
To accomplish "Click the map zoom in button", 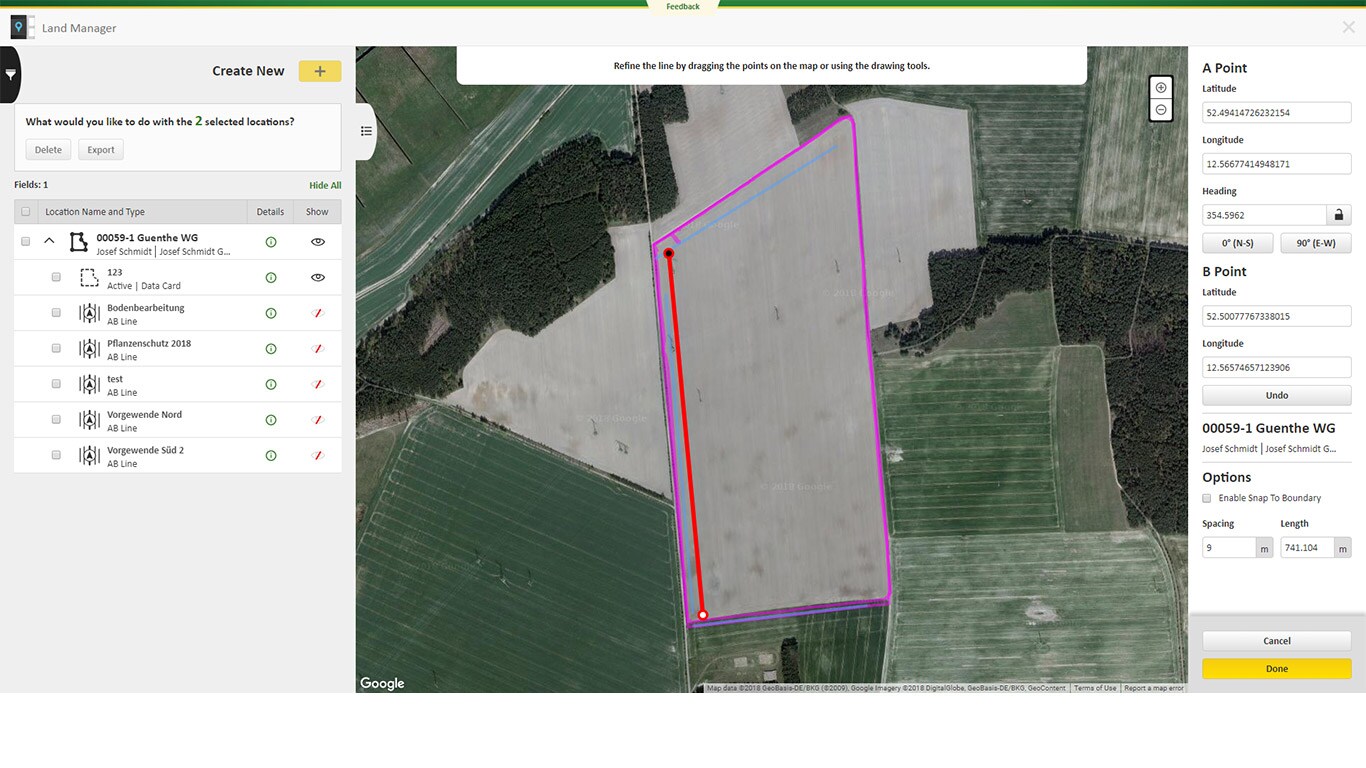I will [x=1160, y=88].
